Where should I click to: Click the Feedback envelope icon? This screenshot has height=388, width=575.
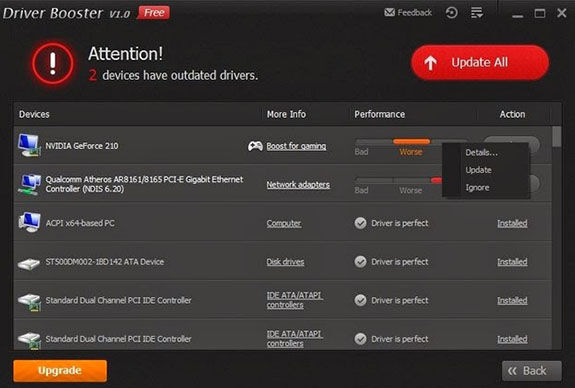pos(389,13)
